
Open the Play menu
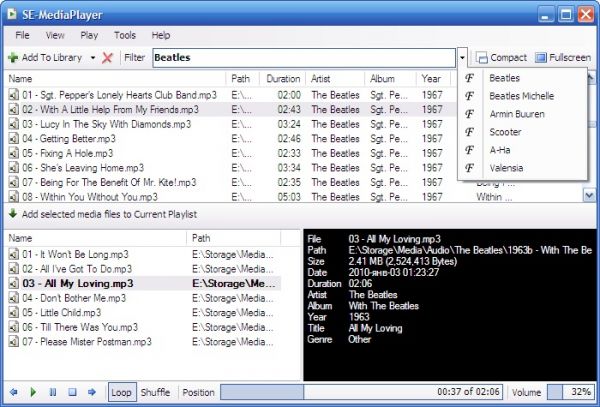89,35
